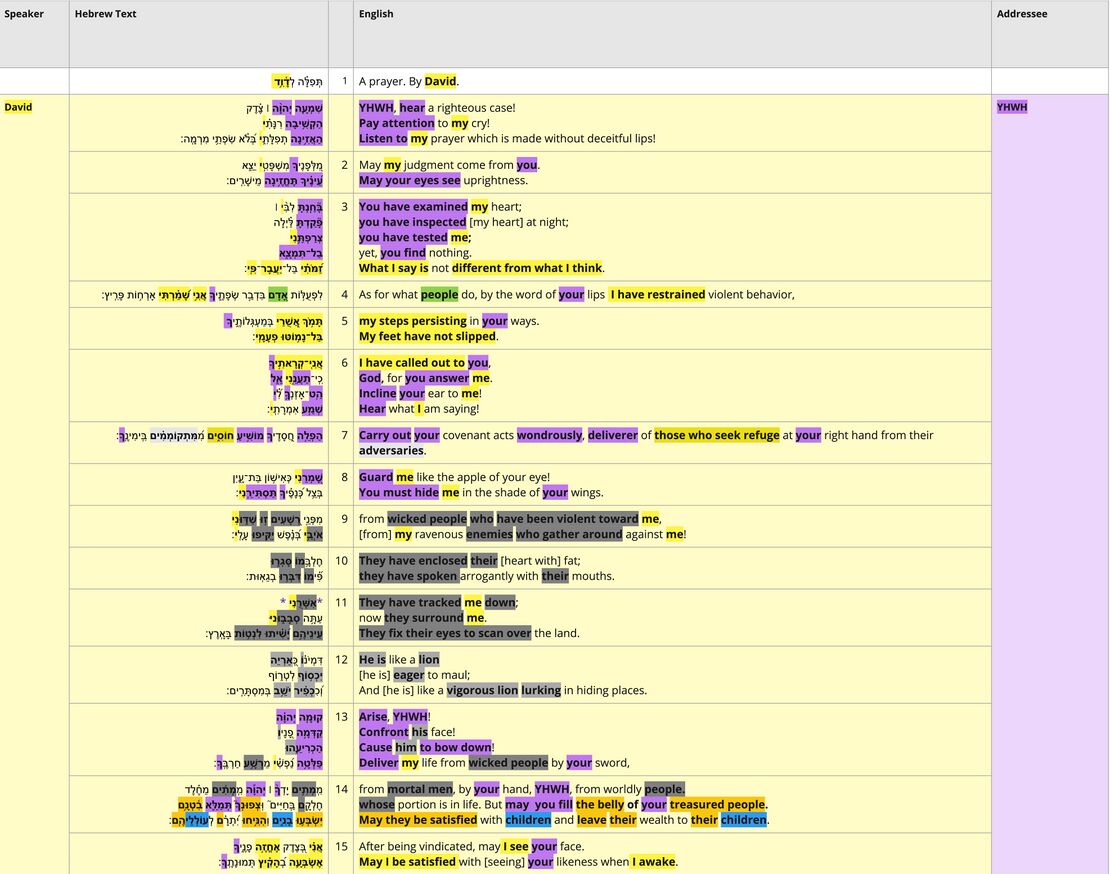Click the highlighted phrase You have examined
The width and height of the screenshot is (1110, 874).
(x=410, y=206)
